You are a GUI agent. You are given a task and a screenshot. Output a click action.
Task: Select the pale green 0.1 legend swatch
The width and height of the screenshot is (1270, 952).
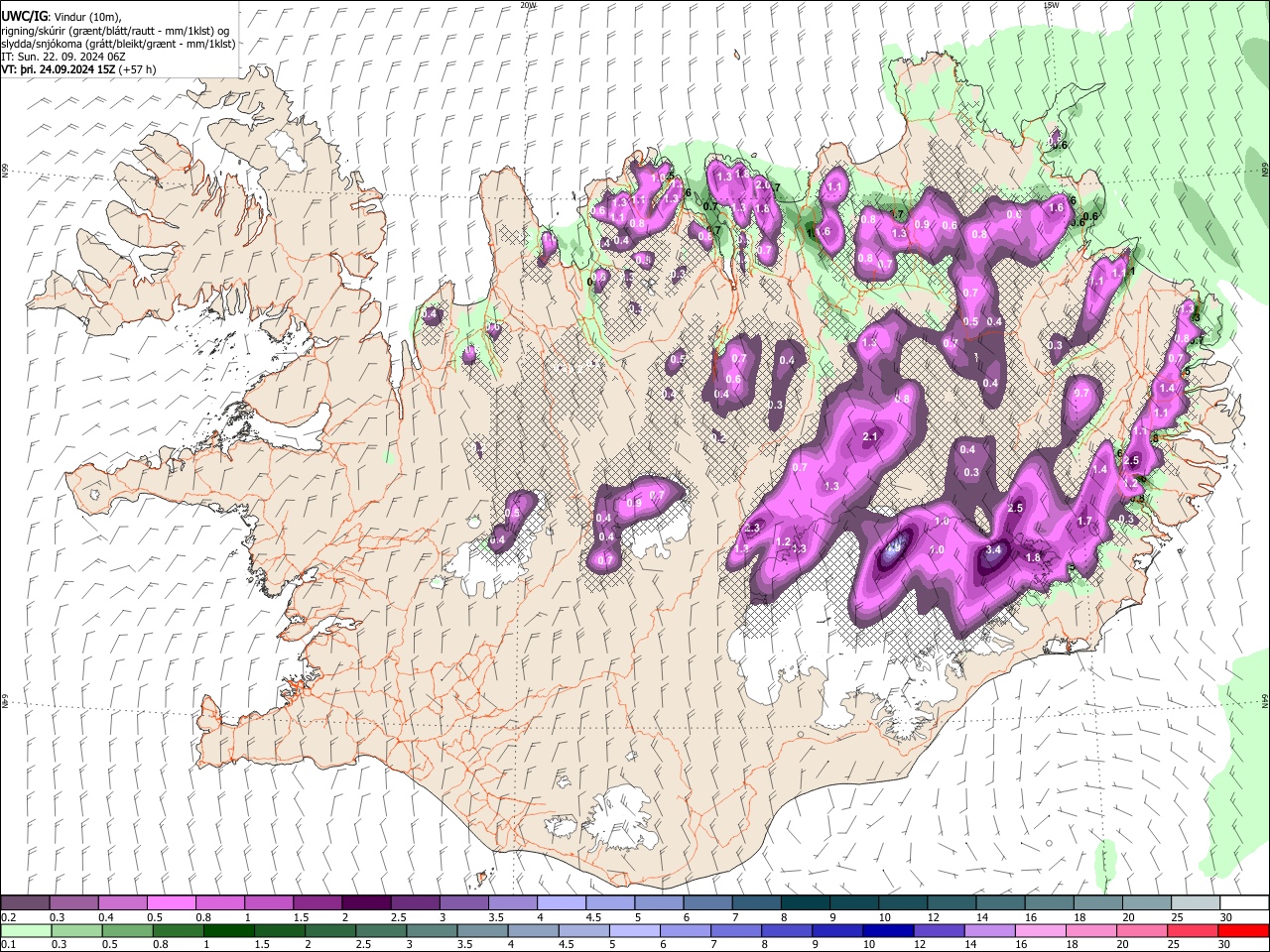[x=25, y=930]
